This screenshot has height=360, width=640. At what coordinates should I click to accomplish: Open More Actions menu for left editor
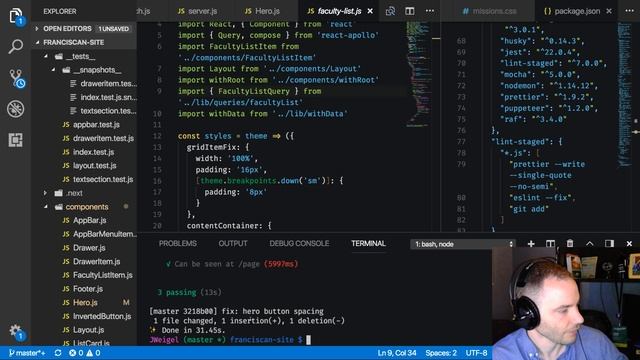point(430,11)
